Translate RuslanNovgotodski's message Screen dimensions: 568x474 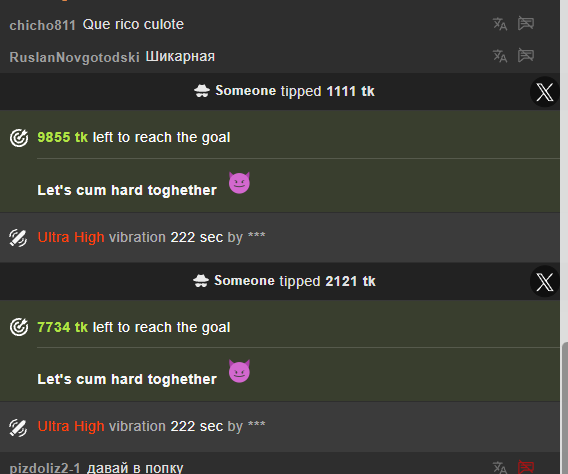(500, 56)
